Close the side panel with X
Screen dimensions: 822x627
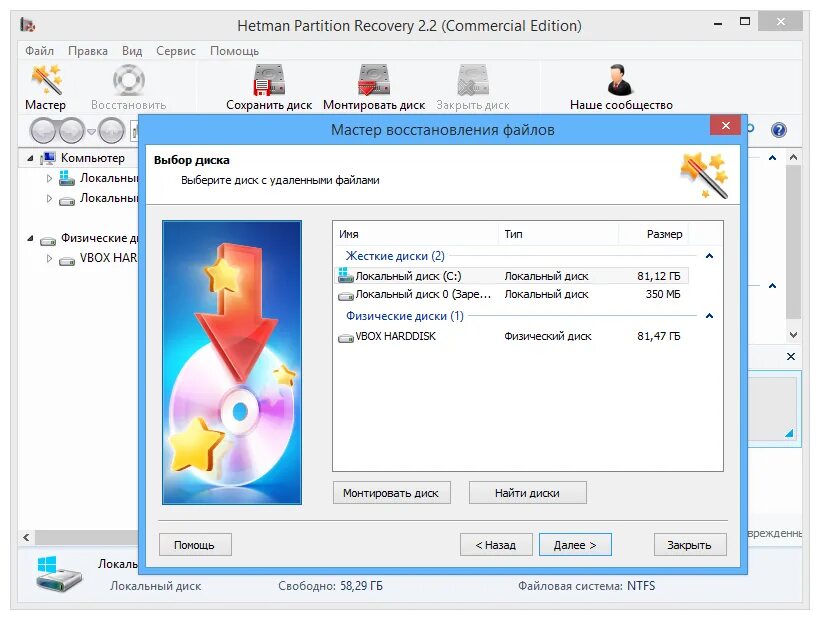click(x=791, y=356)
